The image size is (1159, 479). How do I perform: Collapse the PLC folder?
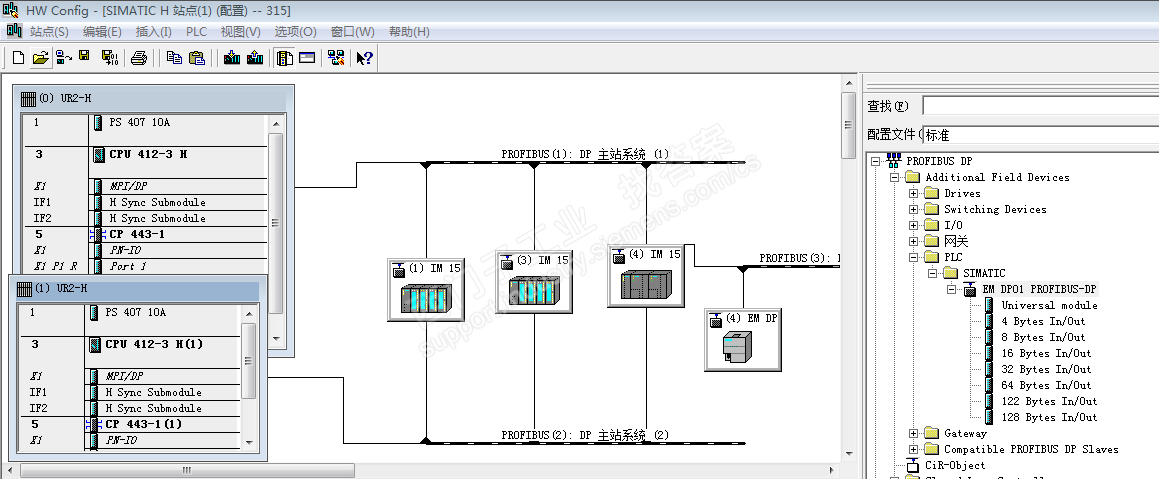(x=914, y=257)
